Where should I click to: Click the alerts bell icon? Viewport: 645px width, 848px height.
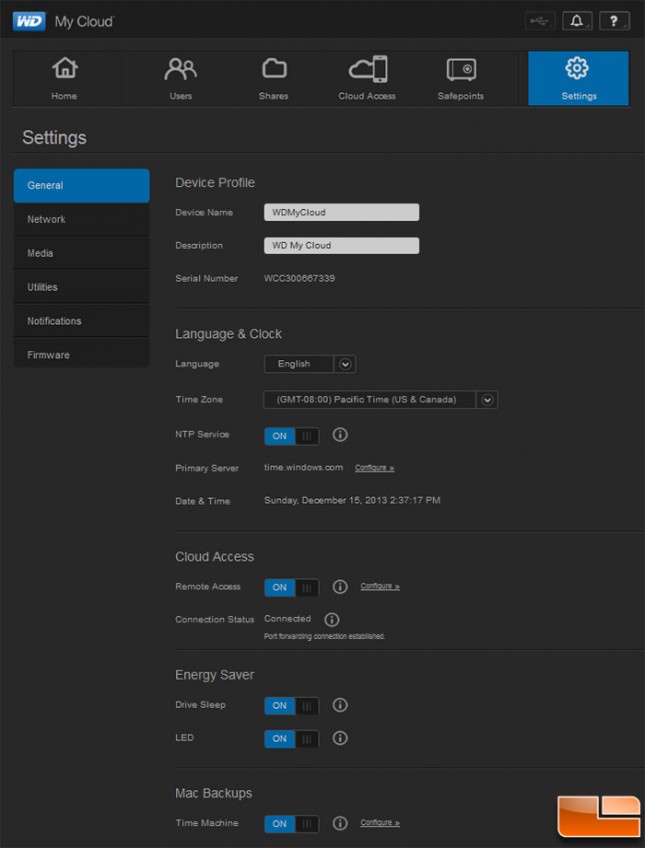click(577, 20)
